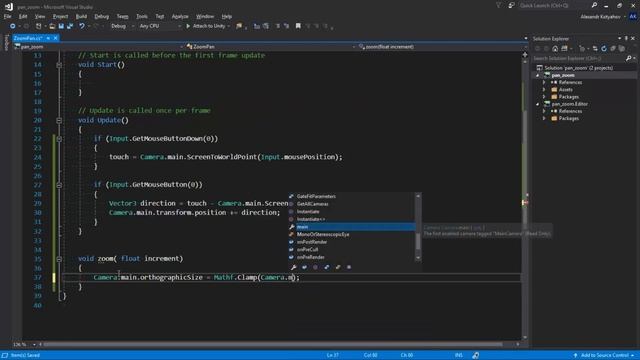
Task: Click the fourth IntelliSense filter icon
Action: pos(327,267)
